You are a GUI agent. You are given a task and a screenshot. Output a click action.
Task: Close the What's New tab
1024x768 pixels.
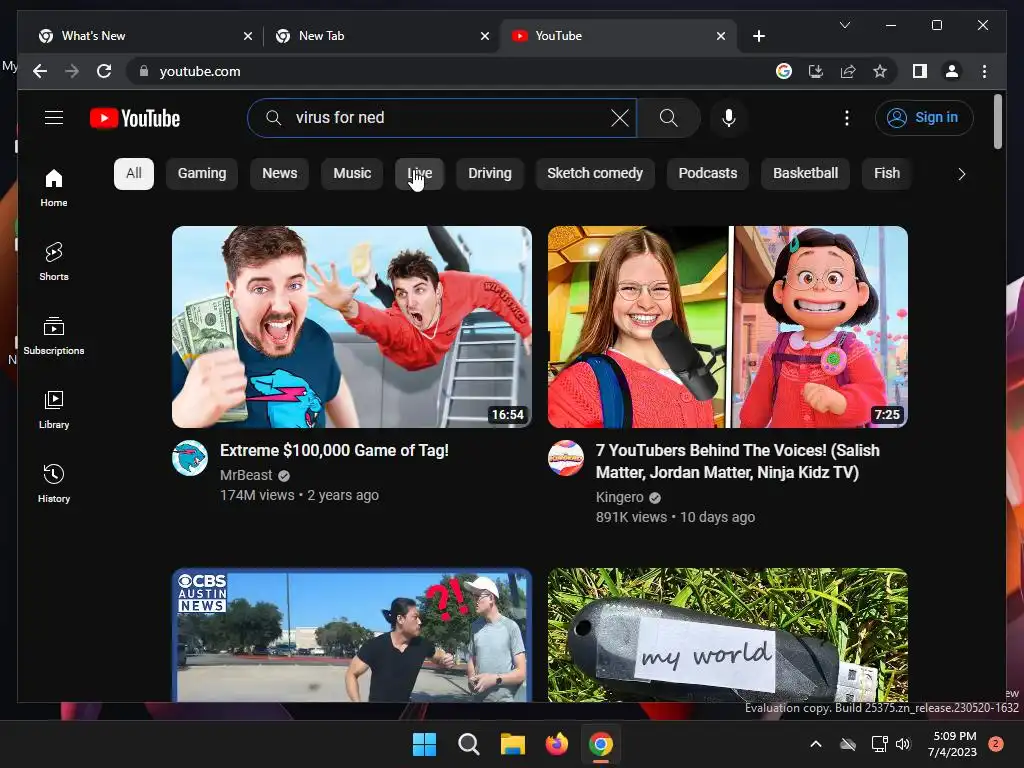[x=248, y=36]
